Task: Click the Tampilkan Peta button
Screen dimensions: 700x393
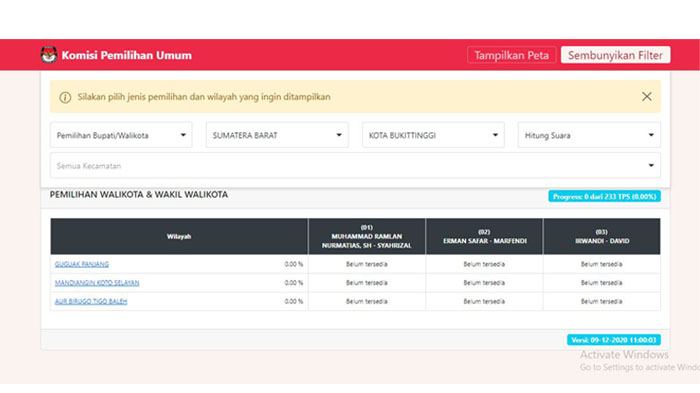Action: [x=512, y=55]
